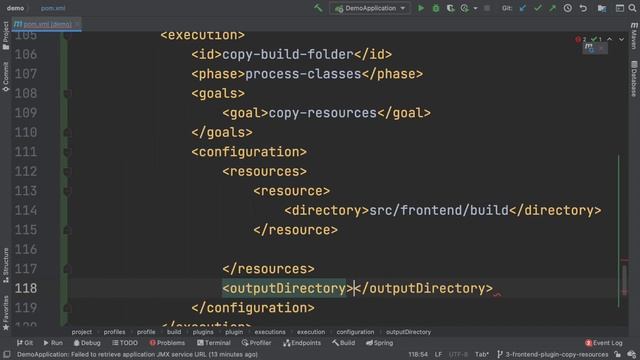The height and width of the screenshot is (360, 640).
Task: Click the JMX service URL status message
Action: point(137,354)
